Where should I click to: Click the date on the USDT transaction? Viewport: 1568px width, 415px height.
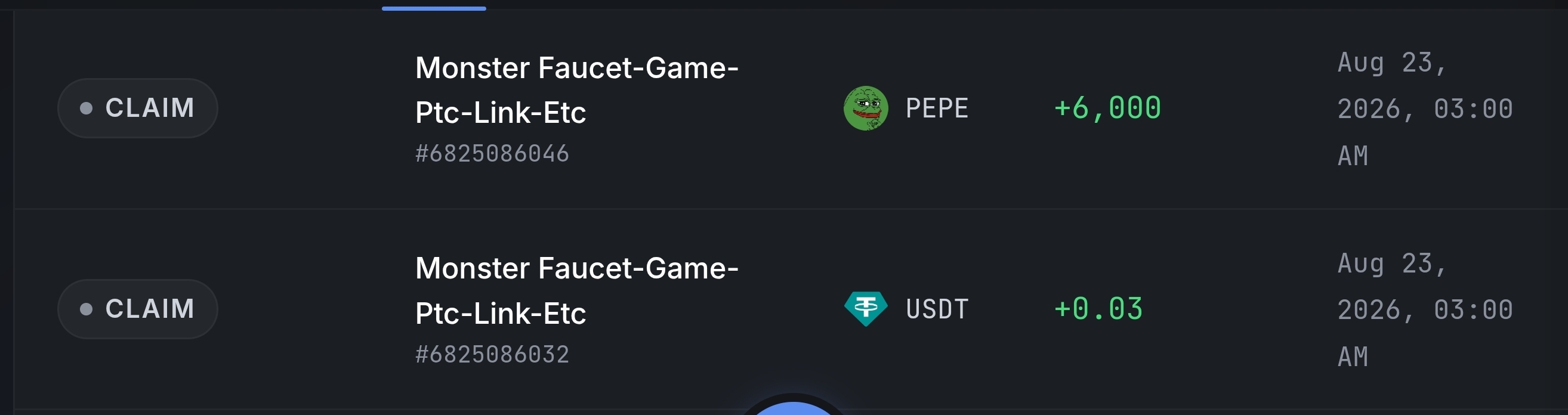click(1425, 309)
